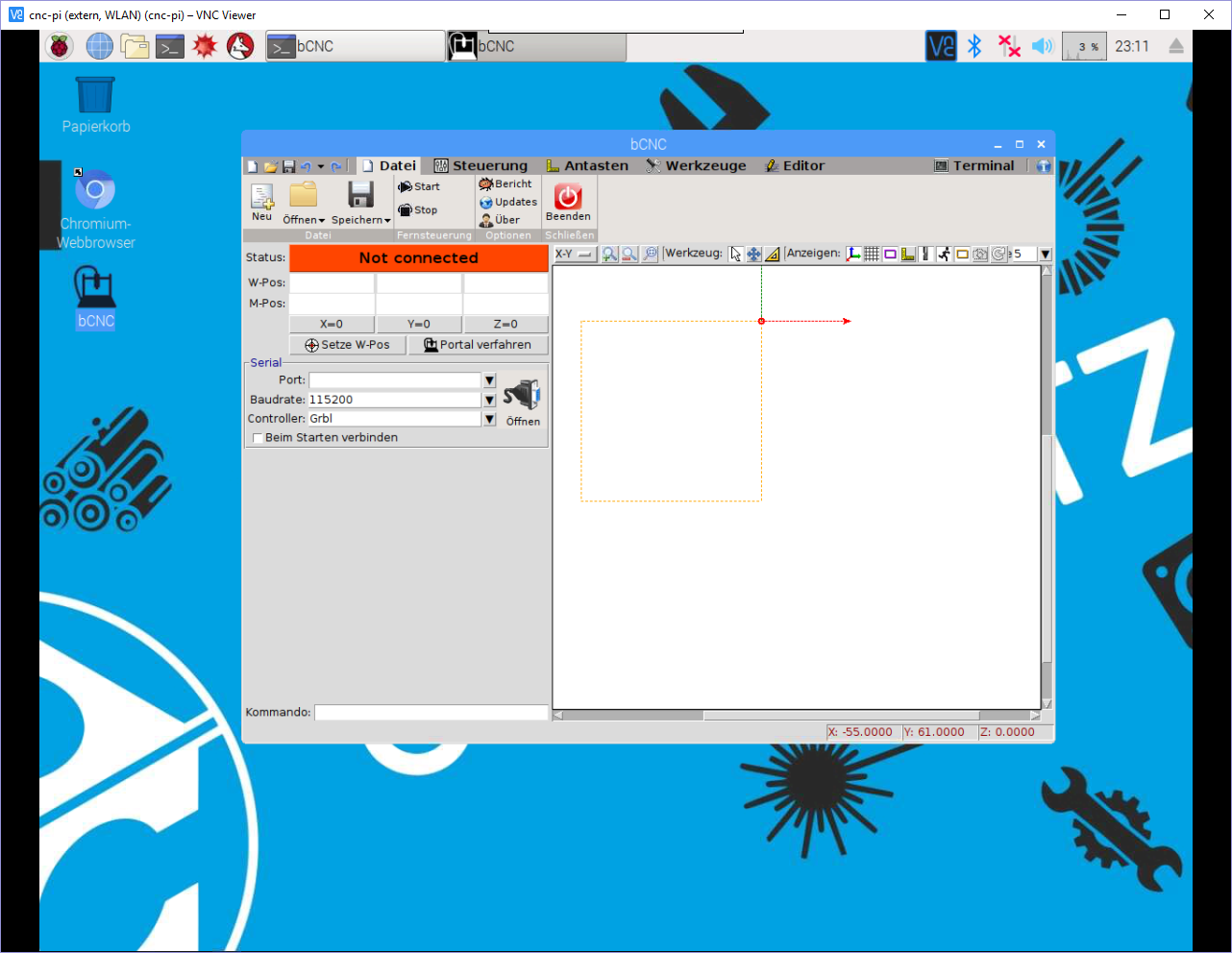1232x953 pixels.
Task: Click the Z=0 button
Action: pos(505,324)
